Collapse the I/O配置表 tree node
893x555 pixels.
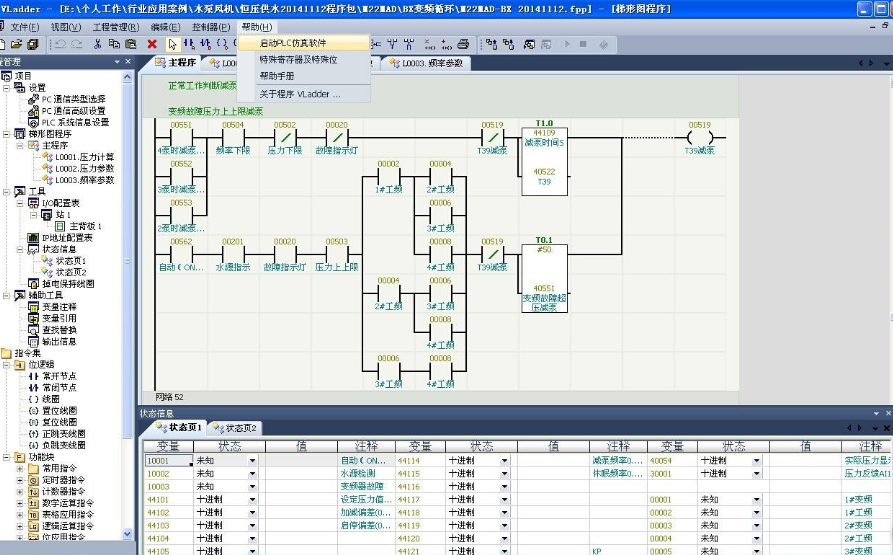(x=20, y=203)
